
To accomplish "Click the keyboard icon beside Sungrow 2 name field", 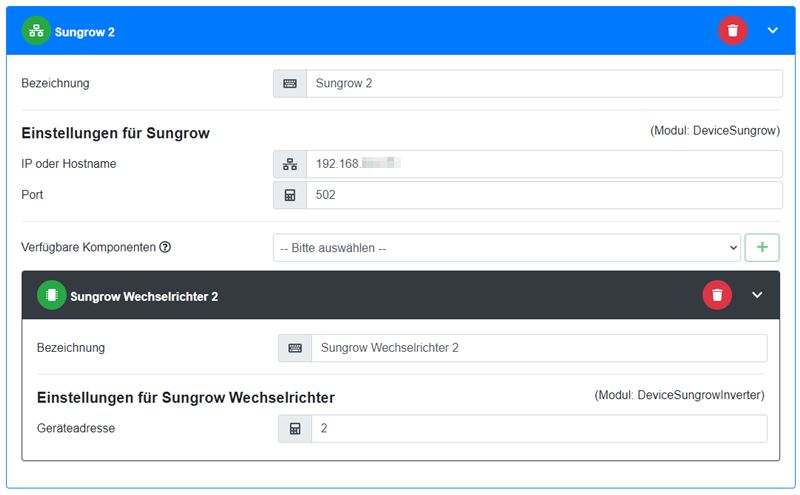I will (290, 84).
